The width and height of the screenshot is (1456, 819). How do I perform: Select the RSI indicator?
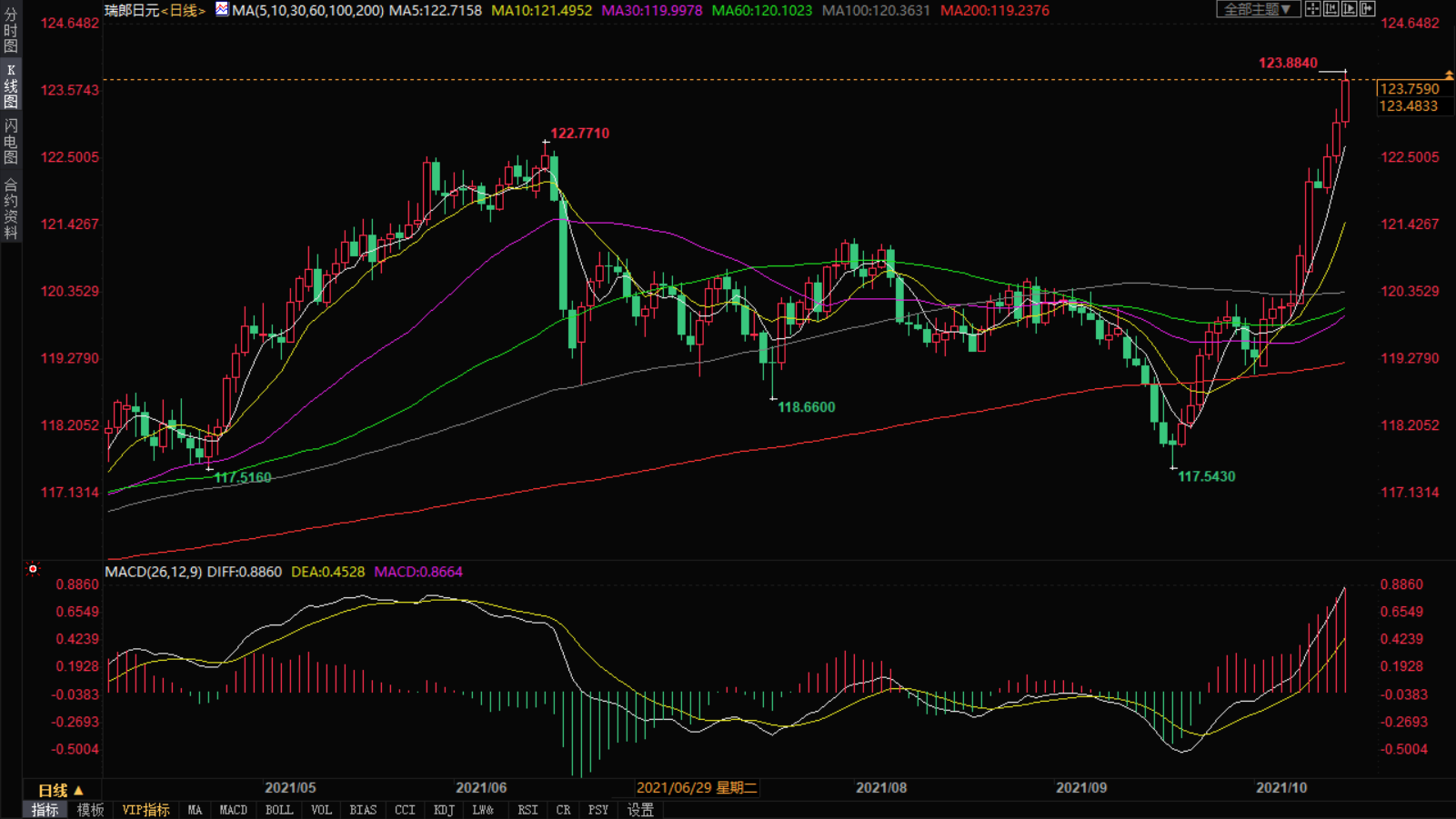click(x=527, y=810)
